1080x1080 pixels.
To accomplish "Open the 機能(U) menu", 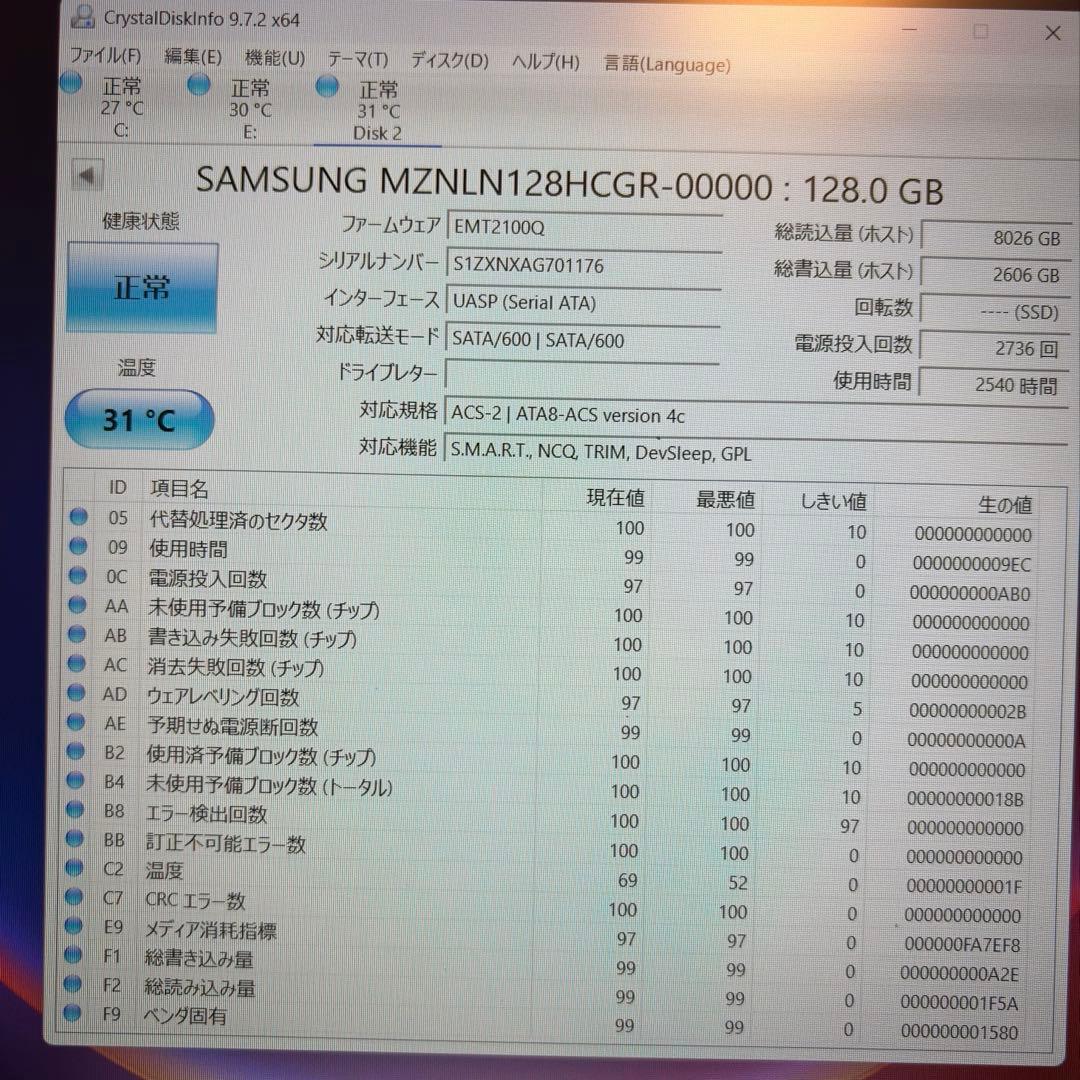I will click(275, 58).
